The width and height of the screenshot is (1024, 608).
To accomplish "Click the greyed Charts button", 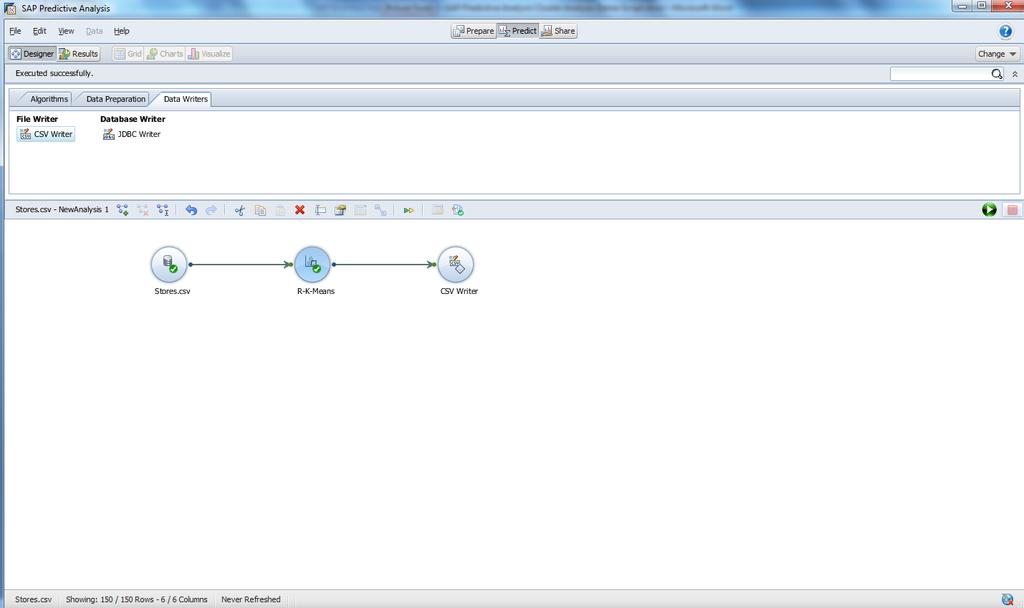I will (x=165, y=54).
